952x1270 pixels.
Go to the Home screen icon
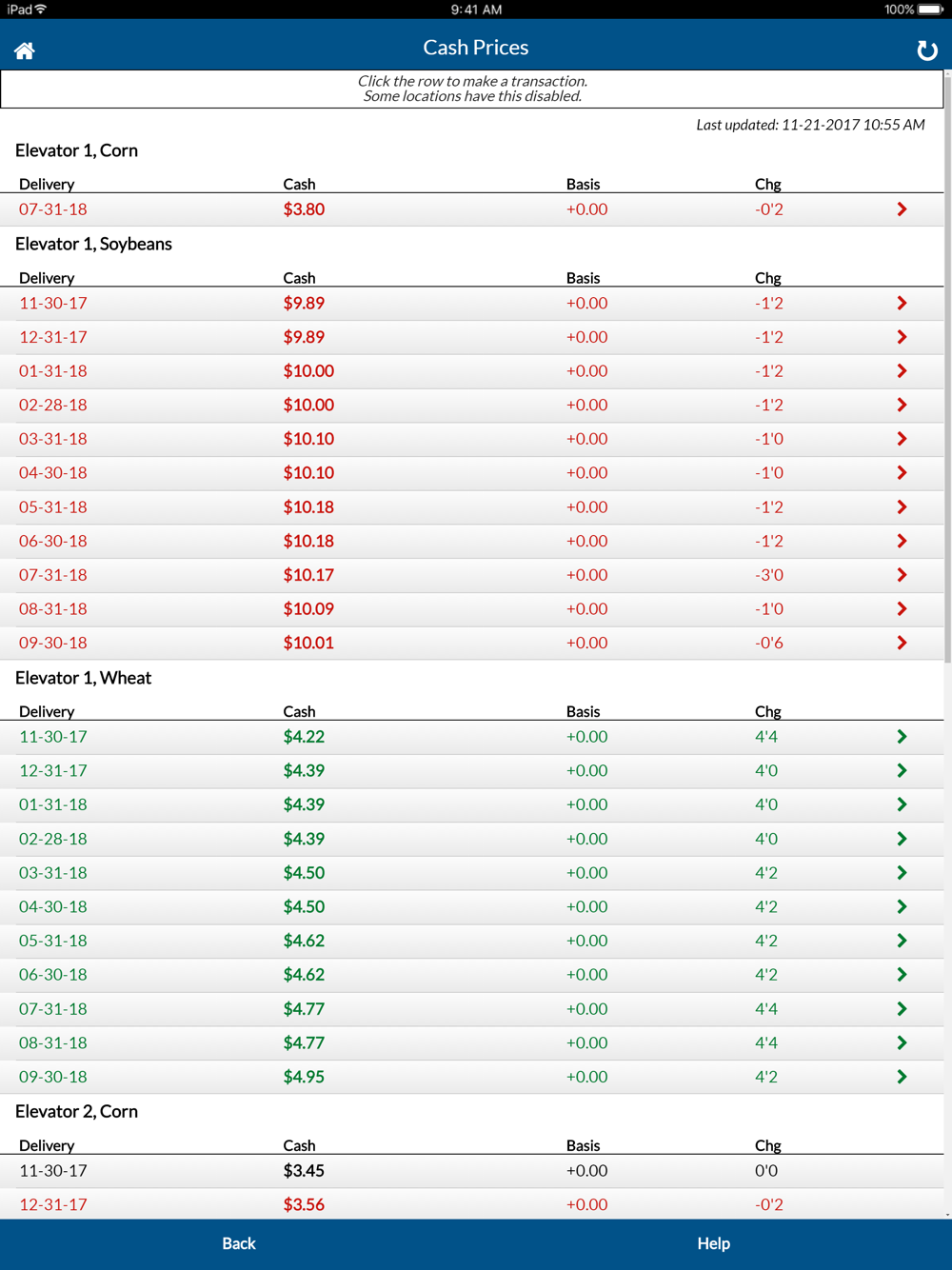tap(25, 50)
